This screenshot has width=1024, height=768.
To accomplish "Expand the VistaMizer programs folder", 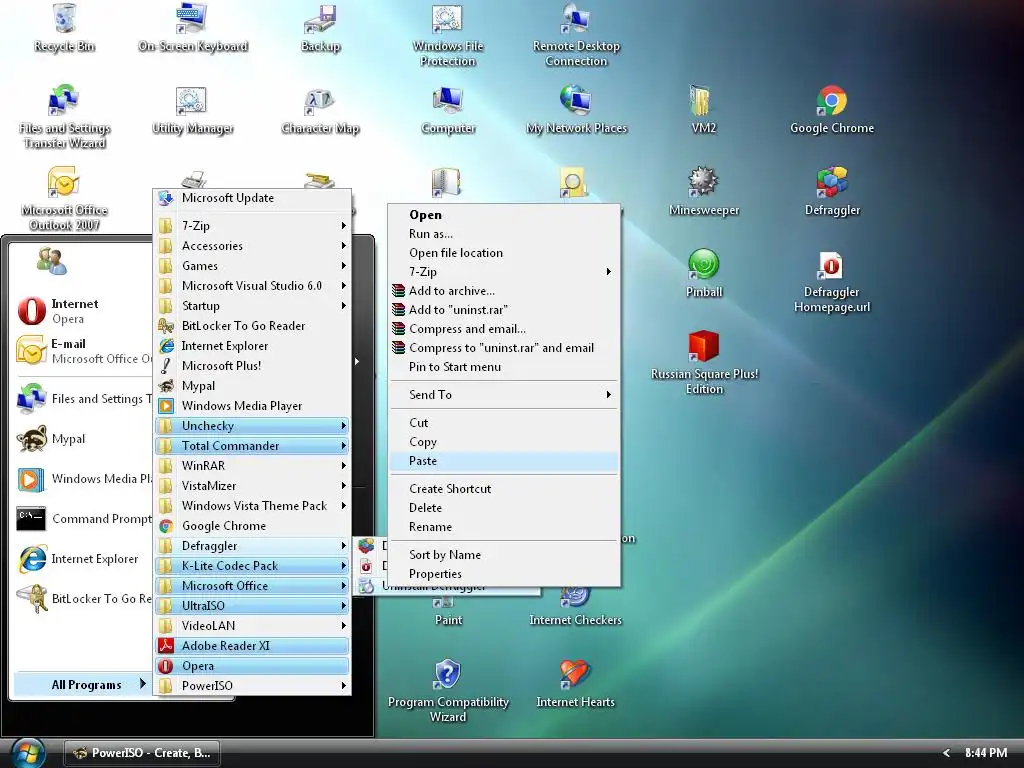I will 252,486.
